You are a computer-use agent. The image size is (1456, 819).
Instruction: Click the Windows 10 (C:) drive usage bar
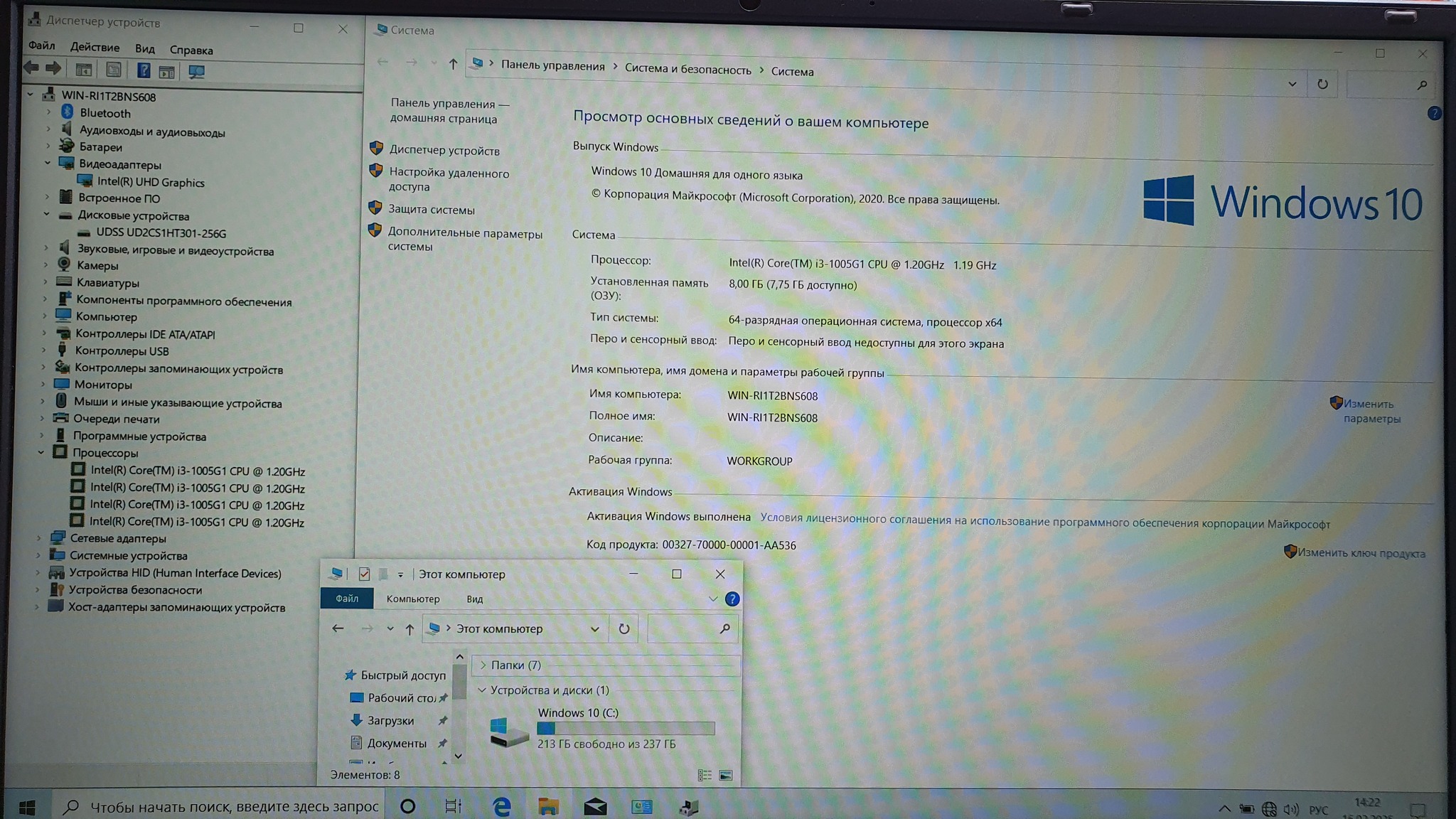point(626,728)
